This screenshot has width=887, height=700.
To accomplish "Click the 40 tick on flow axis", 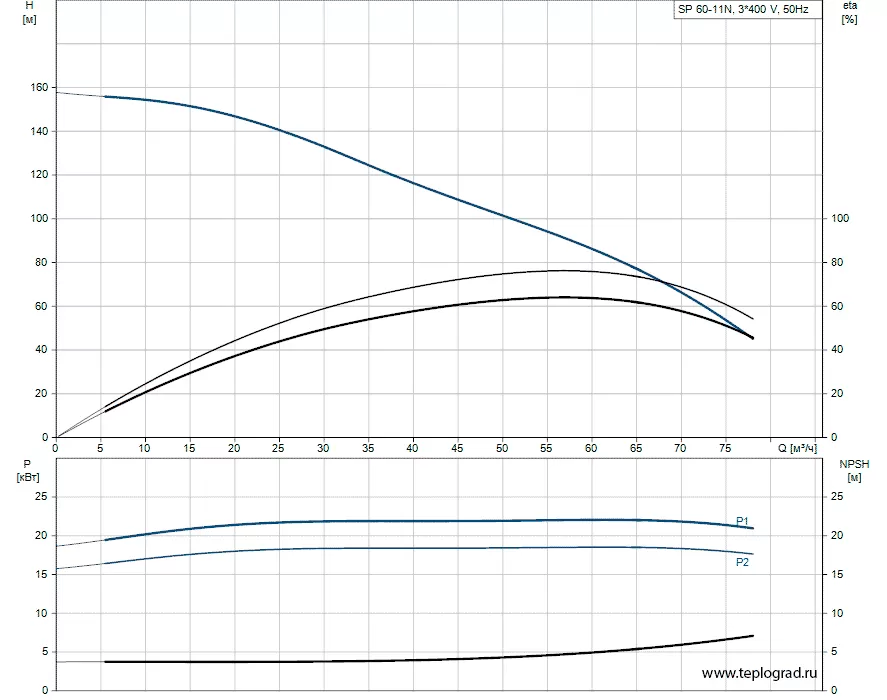I will pos(412,448).
